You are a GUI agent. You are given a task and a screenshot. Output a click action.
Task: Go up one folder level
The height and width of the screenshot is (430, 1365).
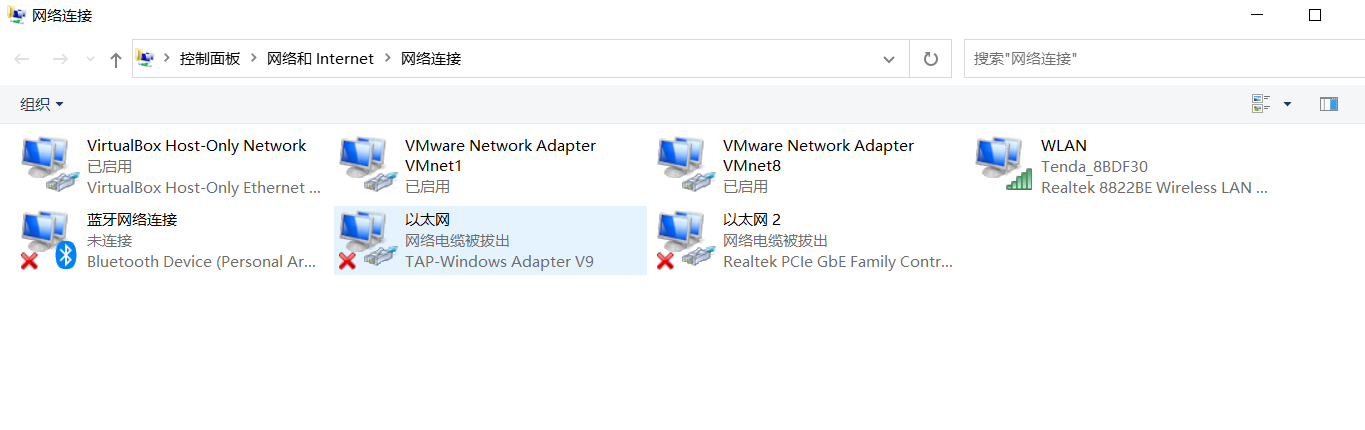point(116,60)
